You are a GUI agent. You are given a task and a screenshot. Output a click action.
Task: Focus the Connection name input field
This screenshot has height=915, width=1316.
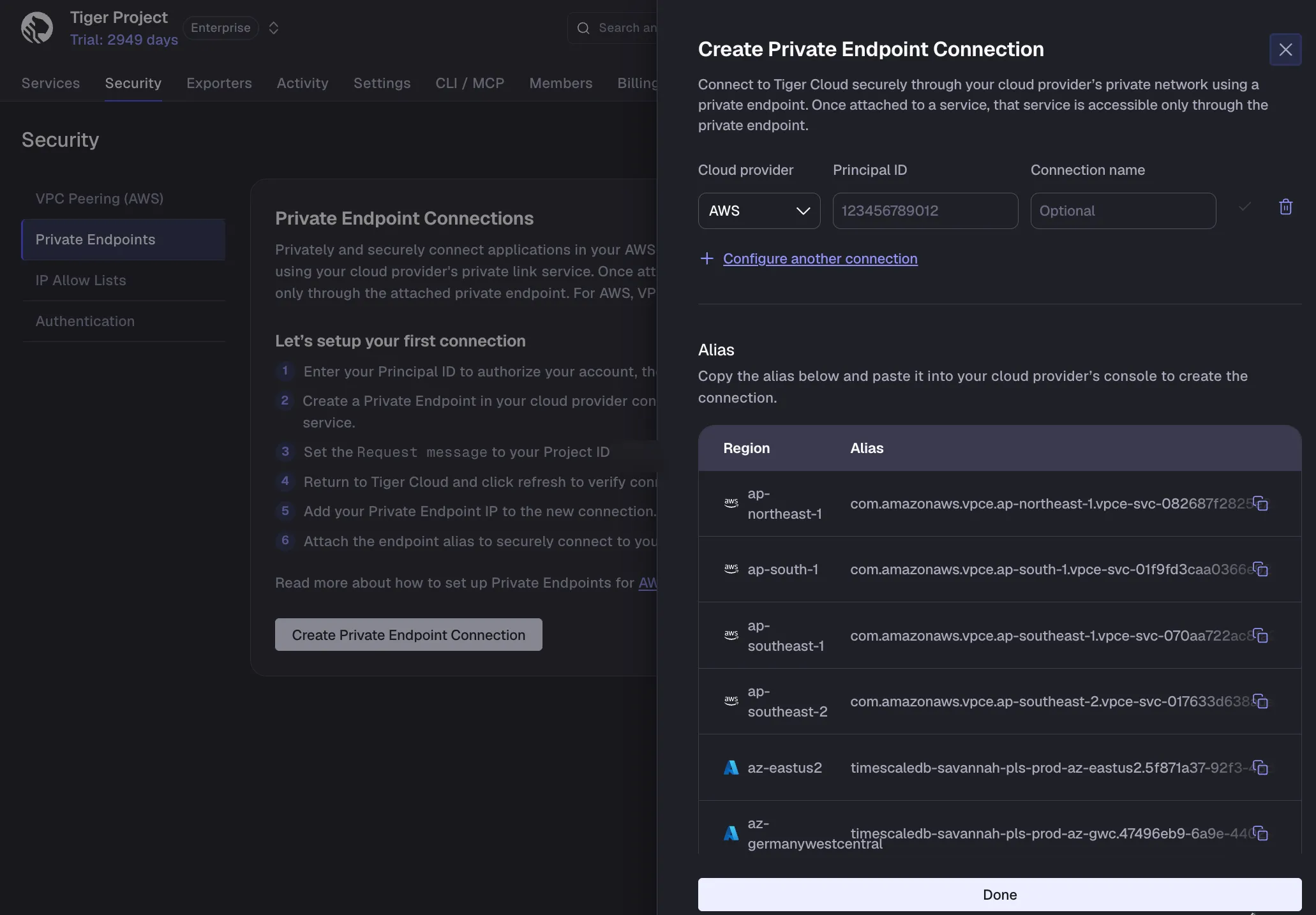point(1123,211)
